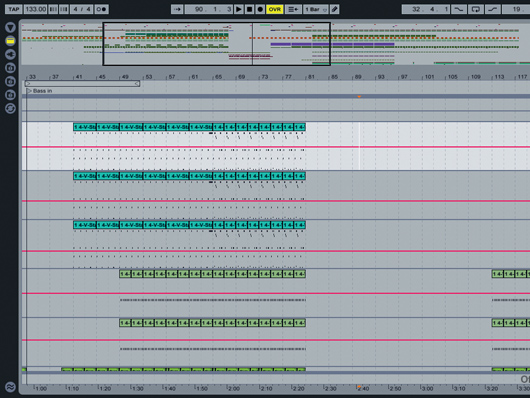
Task: Click the Punch-In switch icon
Action: [458, 9]
